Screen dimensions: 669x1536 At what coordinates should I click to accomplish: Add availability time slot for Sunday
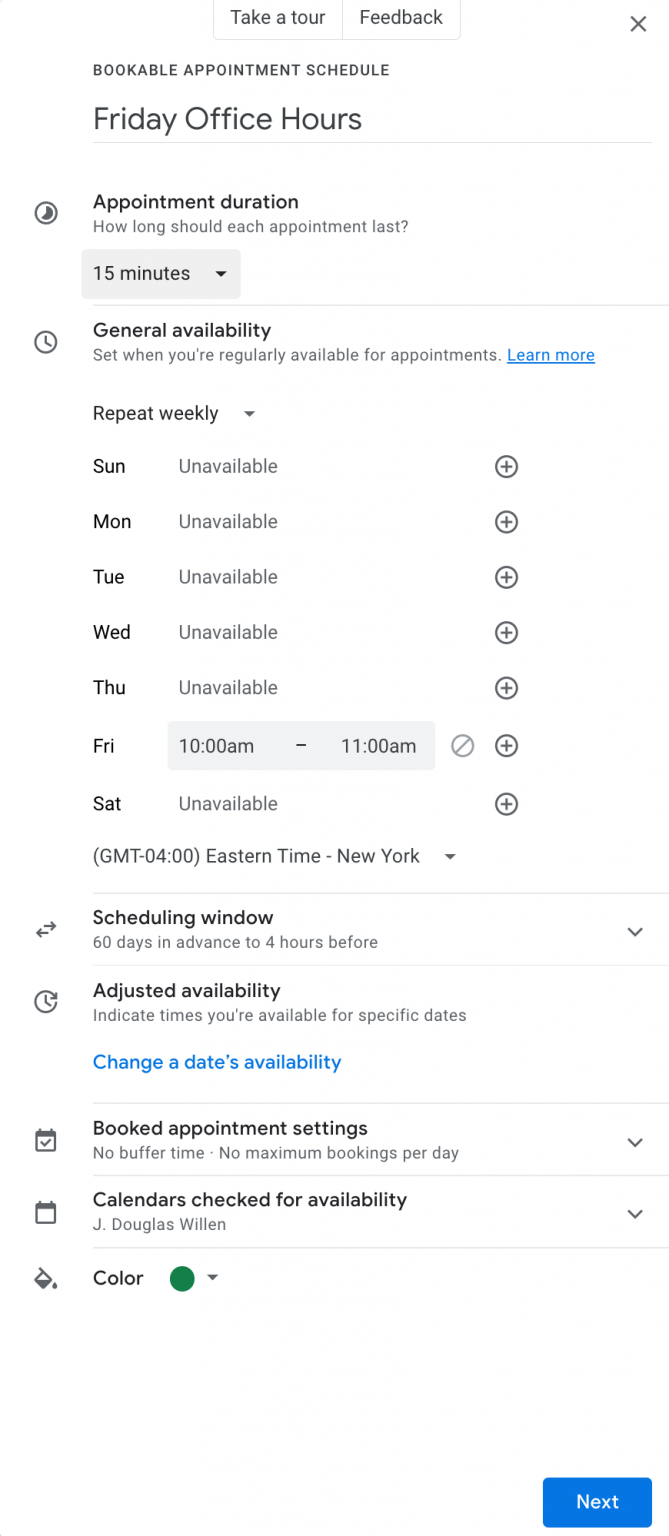506,466
